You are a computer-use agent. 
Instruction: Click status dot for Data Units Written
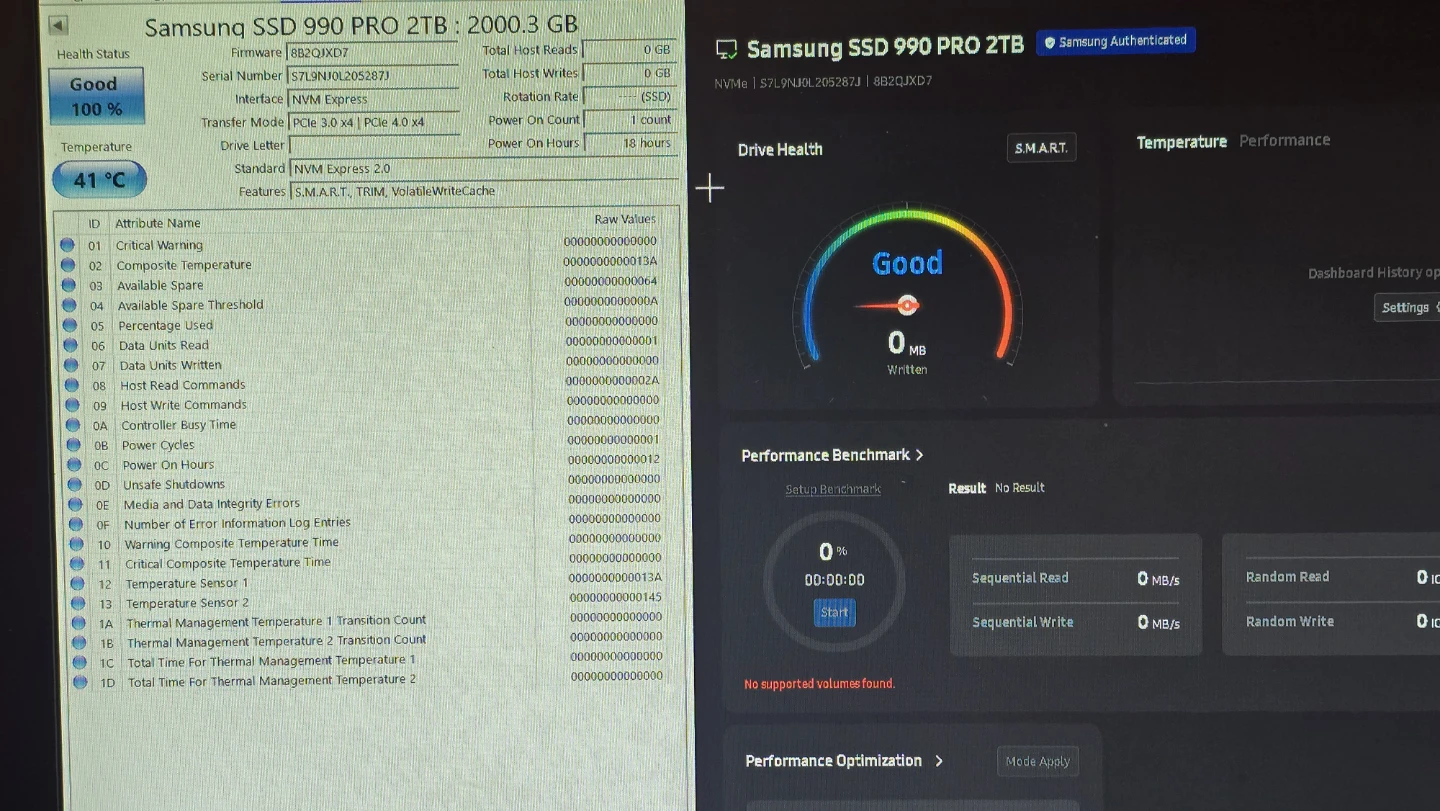pos(71,365)
